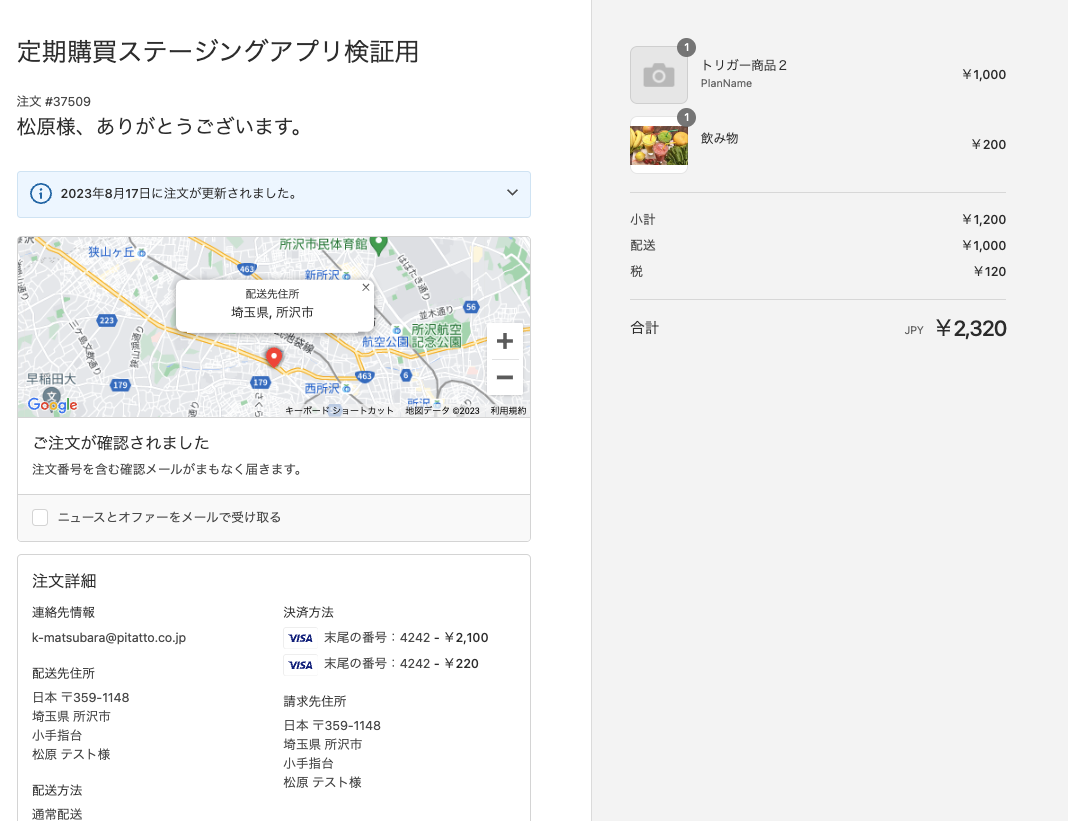Open the 利用規約 map terms link
The width and height of the screenshot is (1068, 821).
coord(508,410)
